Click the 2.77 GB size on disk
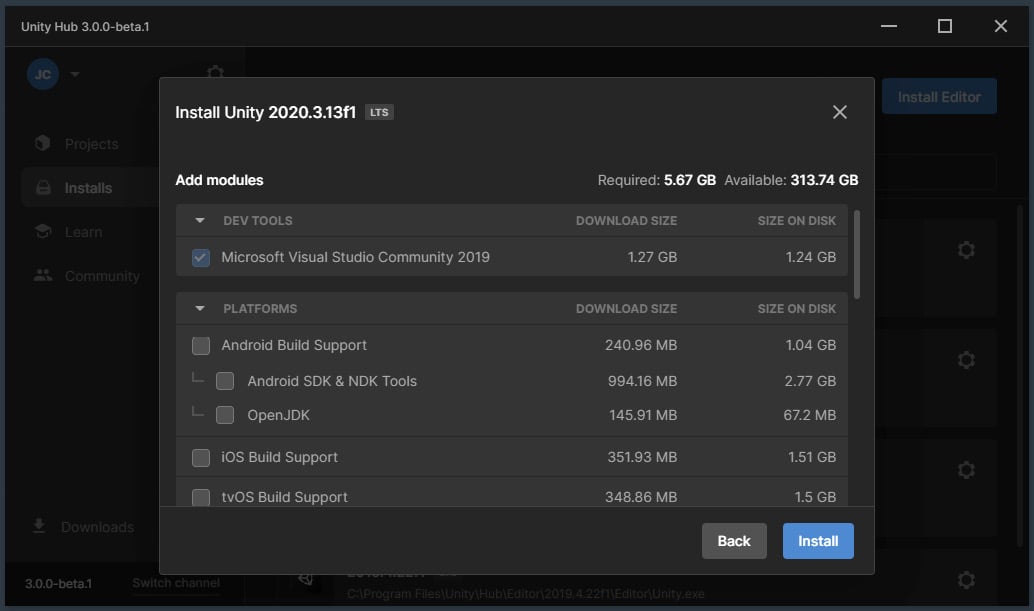 point(810,381)
